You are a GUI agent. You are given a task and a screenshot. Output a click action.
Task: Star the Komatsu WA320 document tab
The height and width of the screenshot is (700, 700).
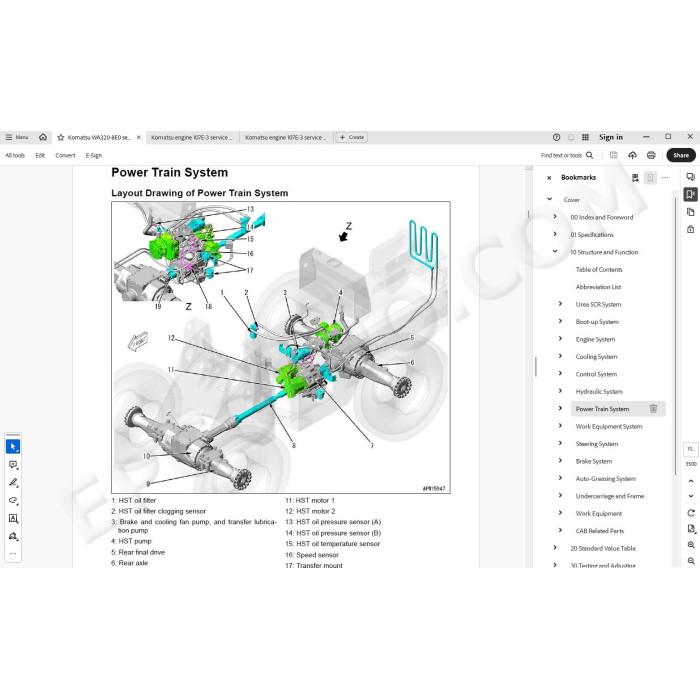(61, 138)
